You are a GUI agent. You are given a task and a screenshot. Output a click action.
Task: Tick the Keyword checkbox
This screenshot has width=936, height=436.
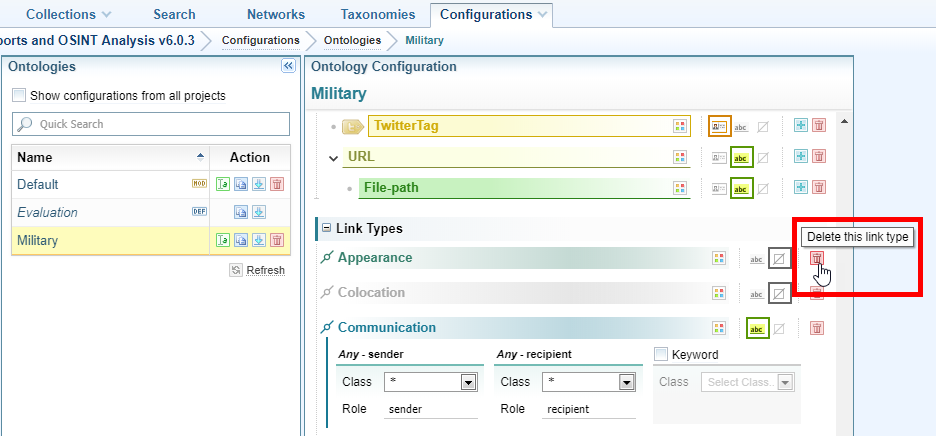(x=660, y=354)
